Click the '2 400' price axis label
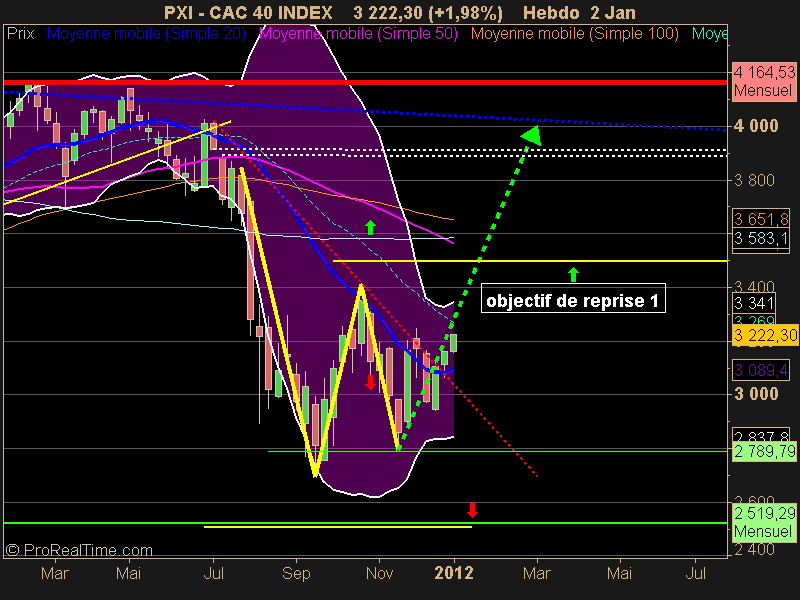 (x=754, y=549)
